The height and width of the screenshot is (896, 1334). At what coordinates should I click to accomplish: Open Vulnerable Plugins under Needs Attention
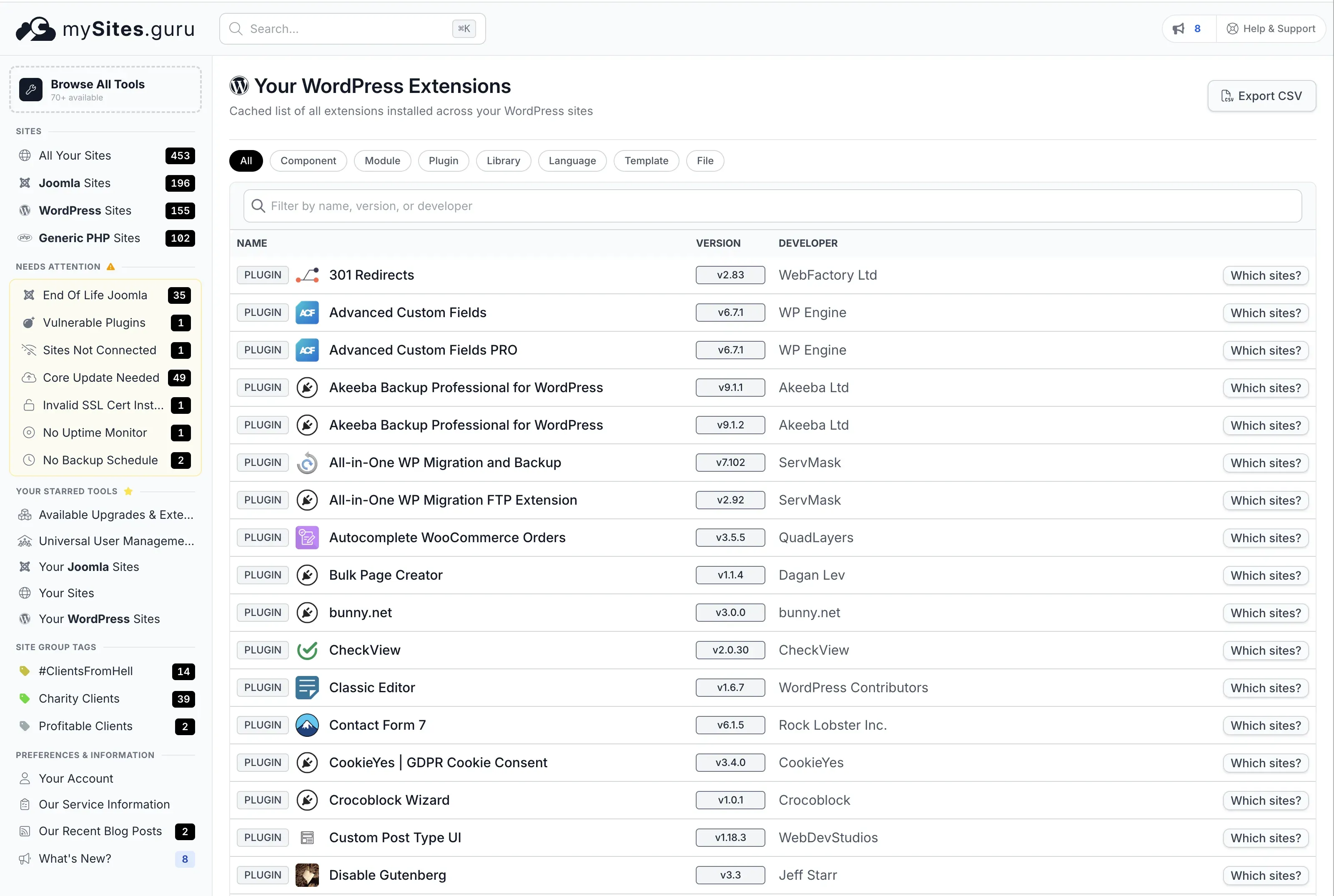pos(94,322)
